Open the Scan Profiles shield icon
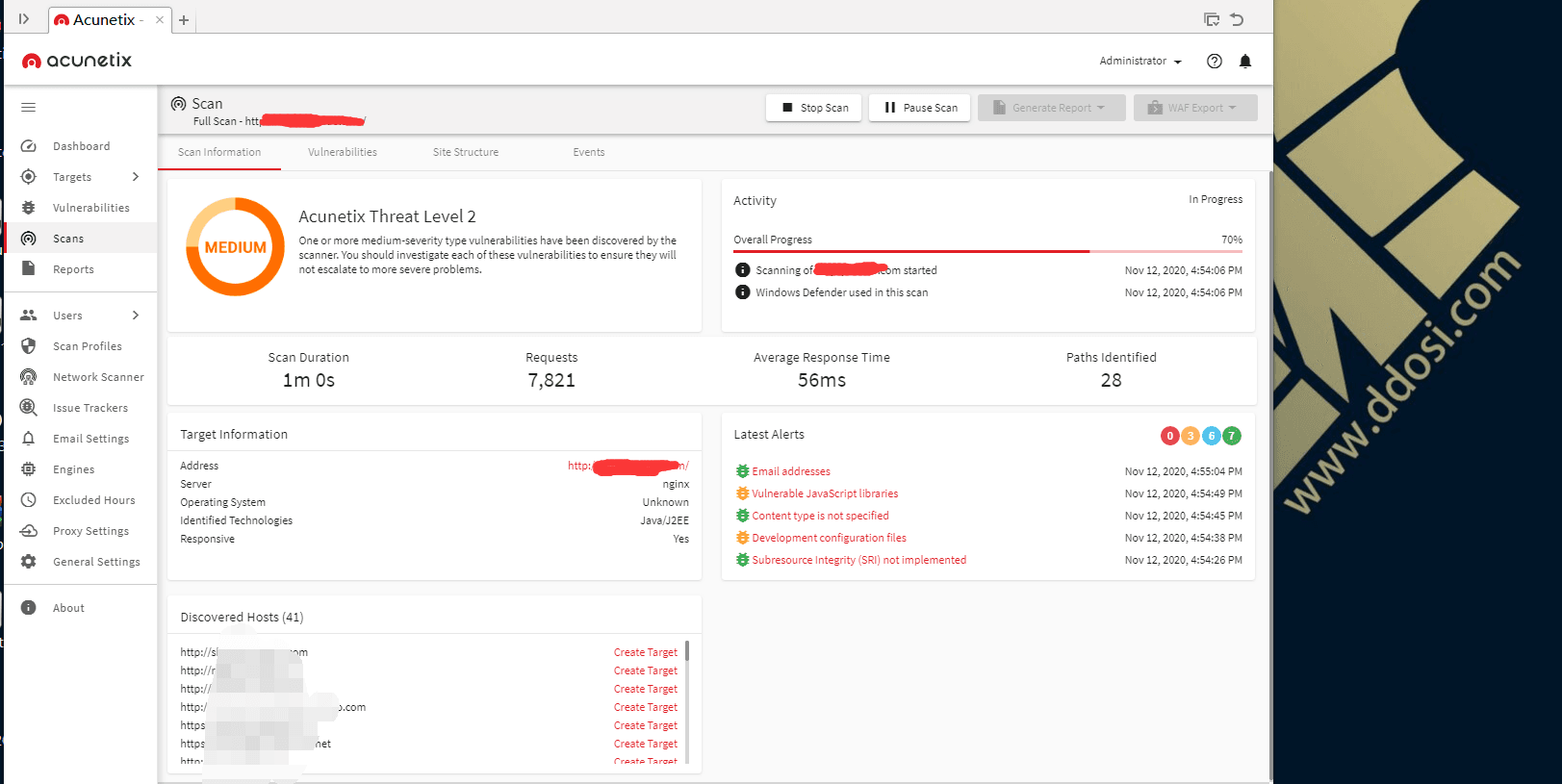Viewport: 1562px width, 784px height. tap(29, 346)
